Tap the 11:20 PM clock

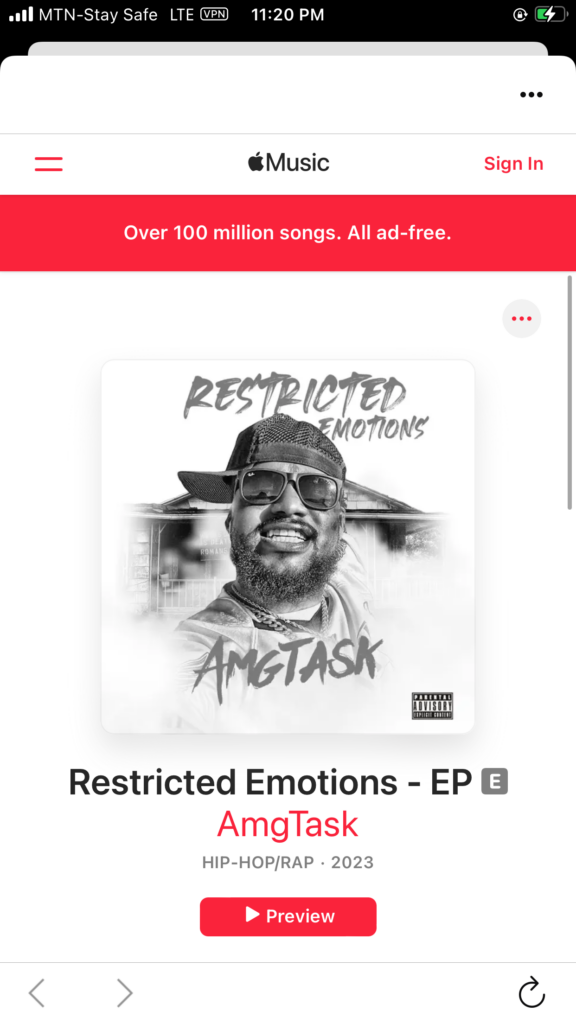[x=287, y=15]
